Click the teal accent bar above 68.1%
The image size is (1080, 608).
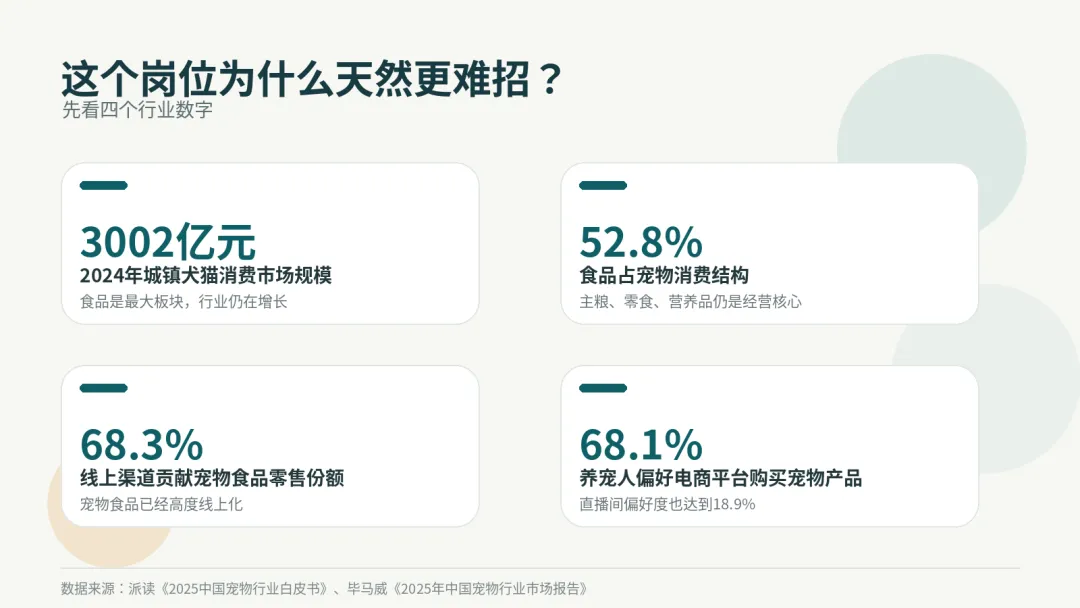(x=603, y=388)
